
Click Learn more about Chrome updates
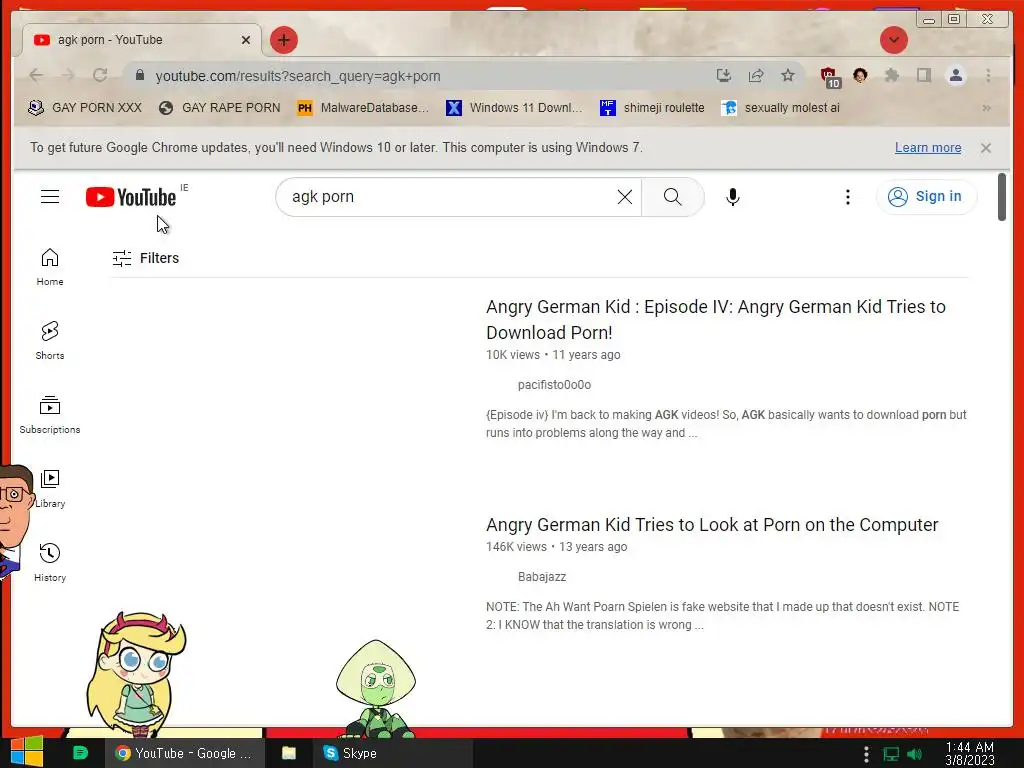pos(928,148)
